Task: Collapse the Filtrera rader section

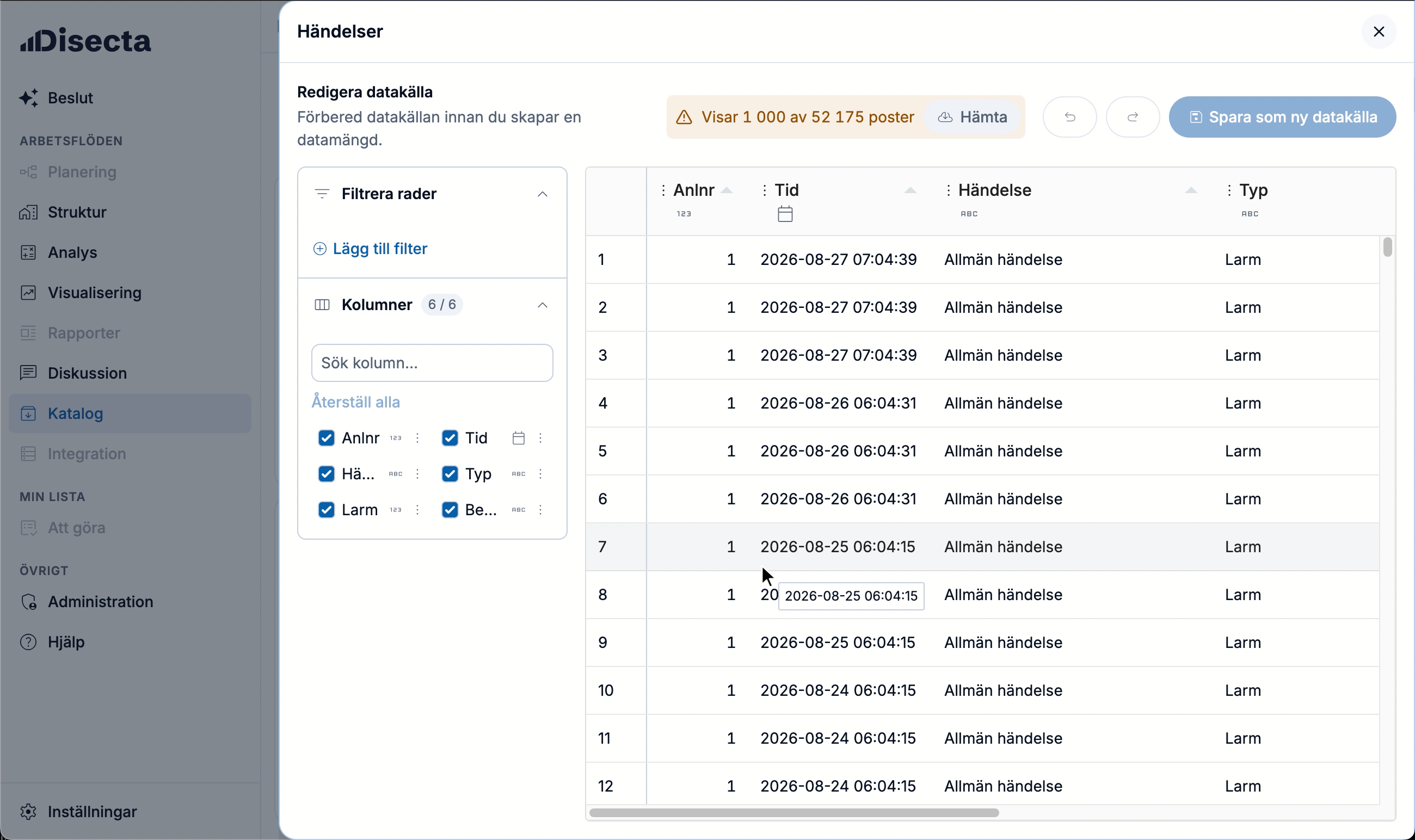Action: click(x=542, y=194)
